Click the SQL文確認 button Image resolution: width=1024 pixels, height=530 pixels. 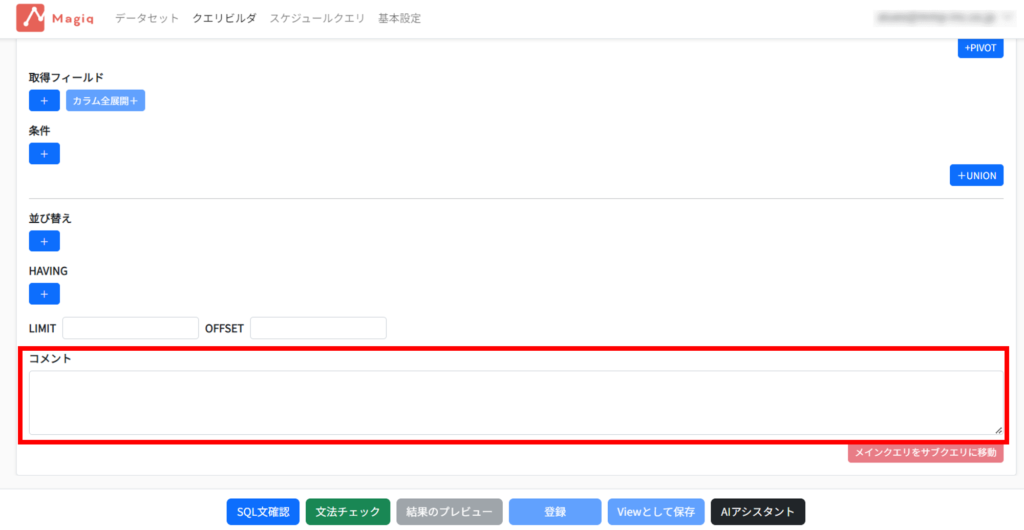pos(263,512)
